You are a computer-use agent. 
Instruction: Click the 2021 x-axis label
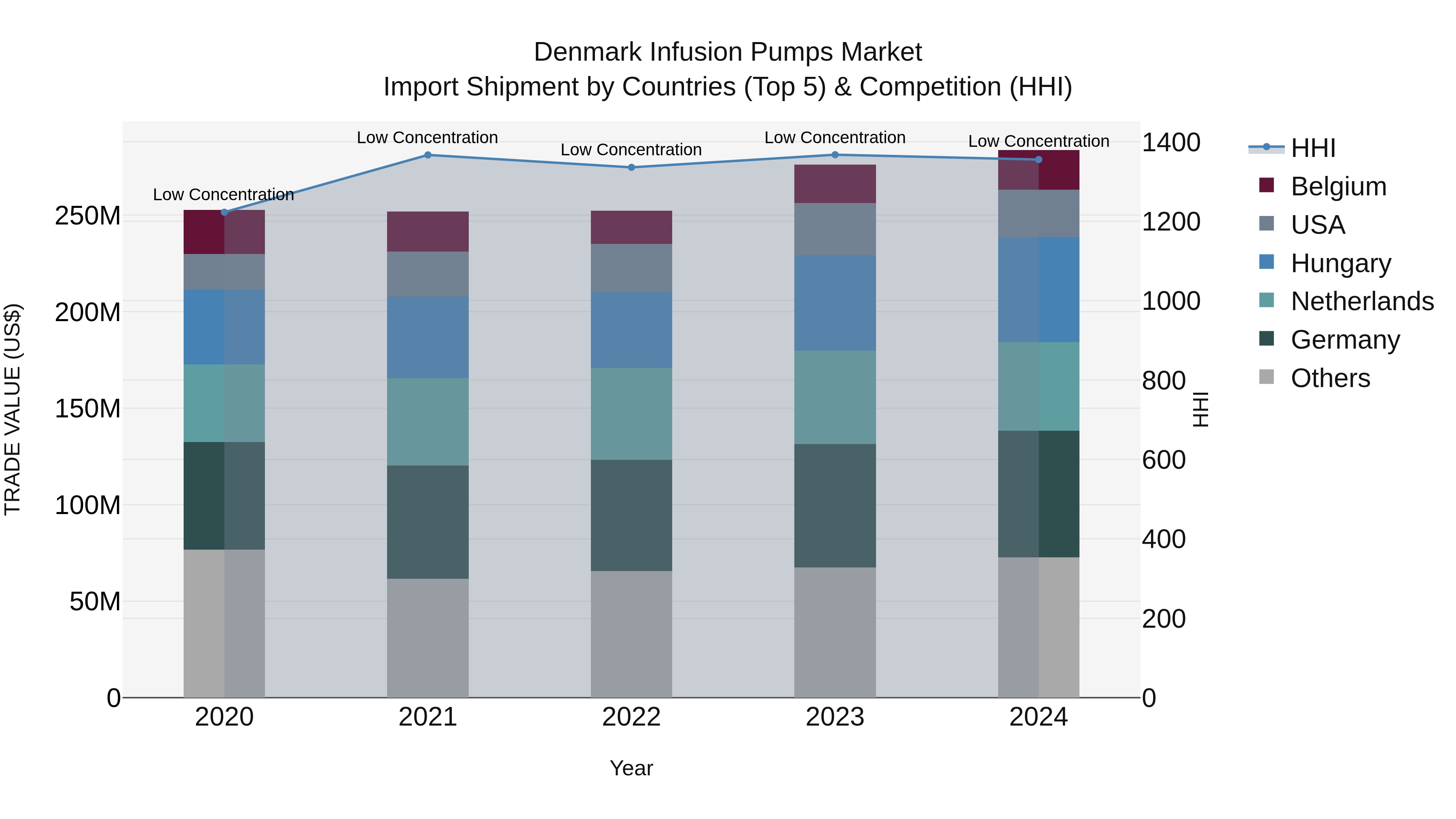(x=428, y=717)
